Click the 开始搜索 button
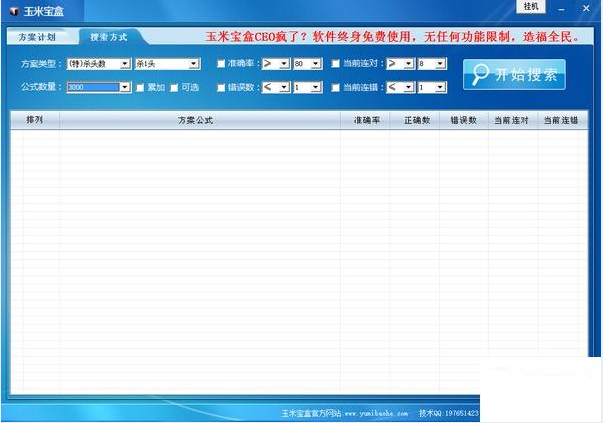 pos(514,75)
